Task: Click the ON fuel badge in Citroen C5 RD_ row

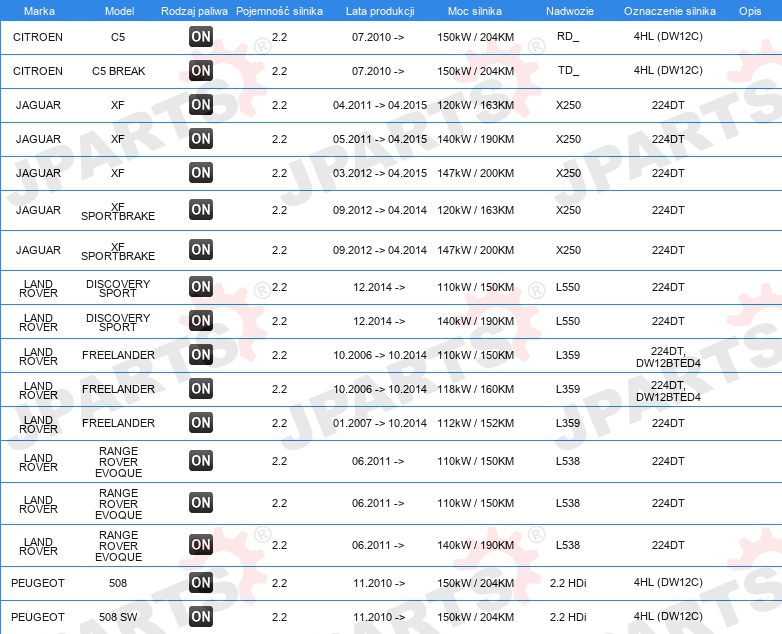Action: [201, 36]
